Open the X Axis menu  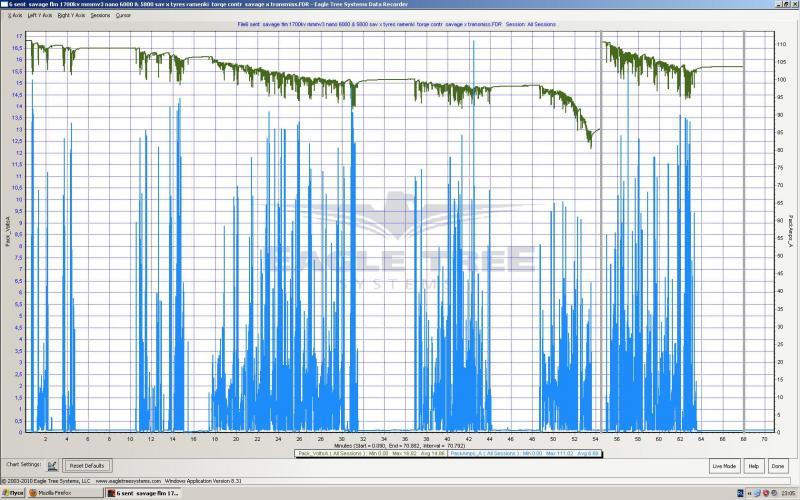pos(15,16)
